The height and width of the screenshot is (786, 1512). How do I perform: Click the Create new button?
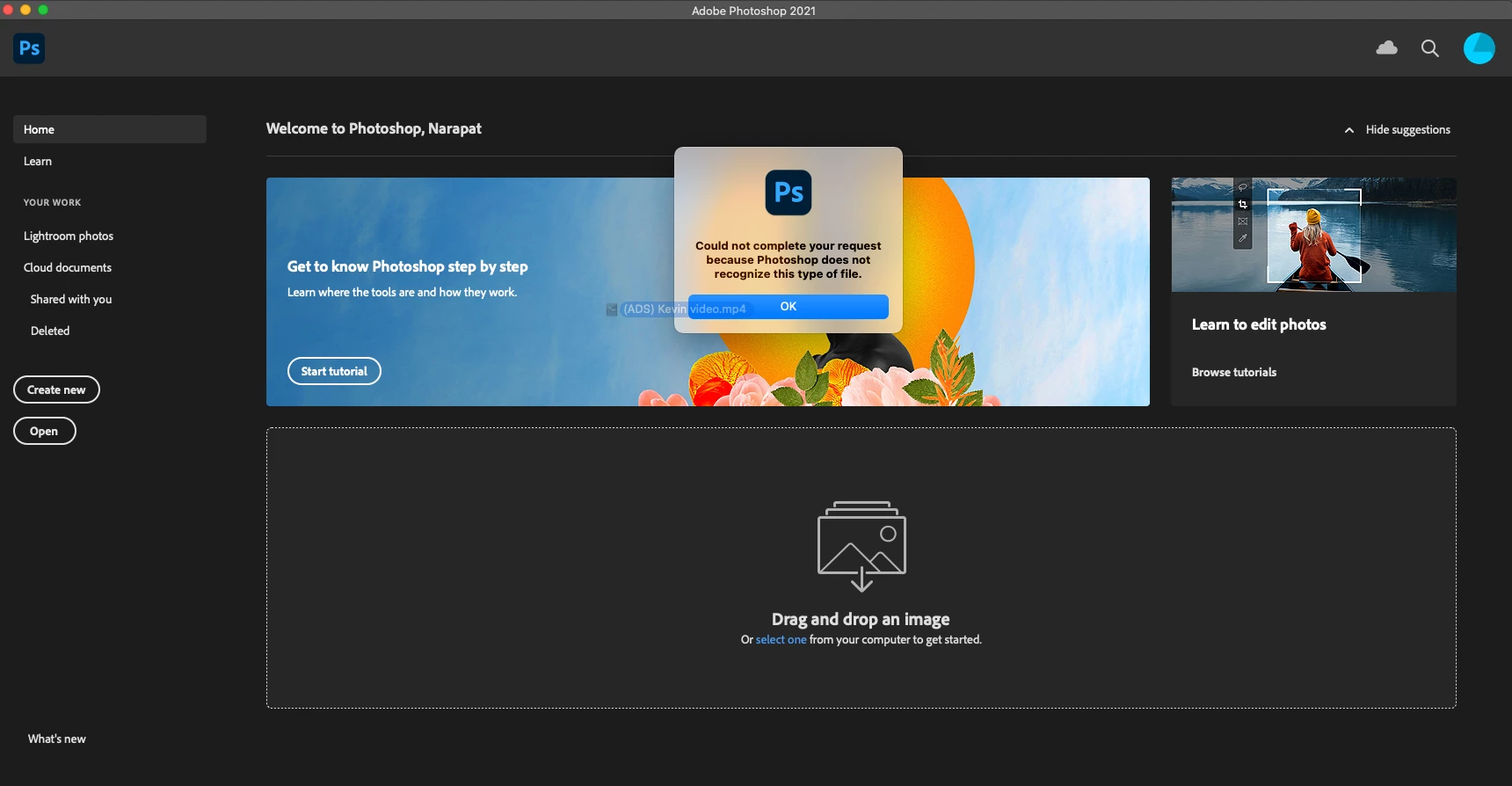tap(56, 389)
